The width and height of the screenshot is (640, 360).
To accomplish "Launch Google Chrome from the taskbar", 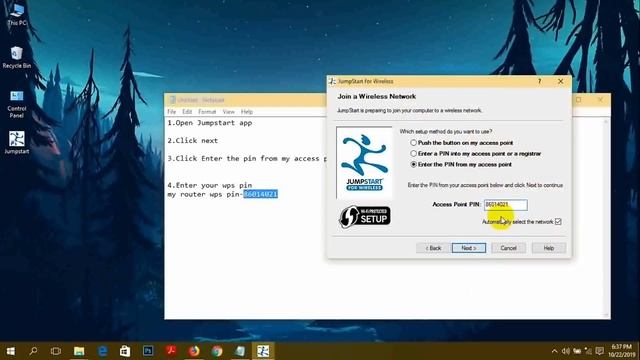I will (217, 351).
